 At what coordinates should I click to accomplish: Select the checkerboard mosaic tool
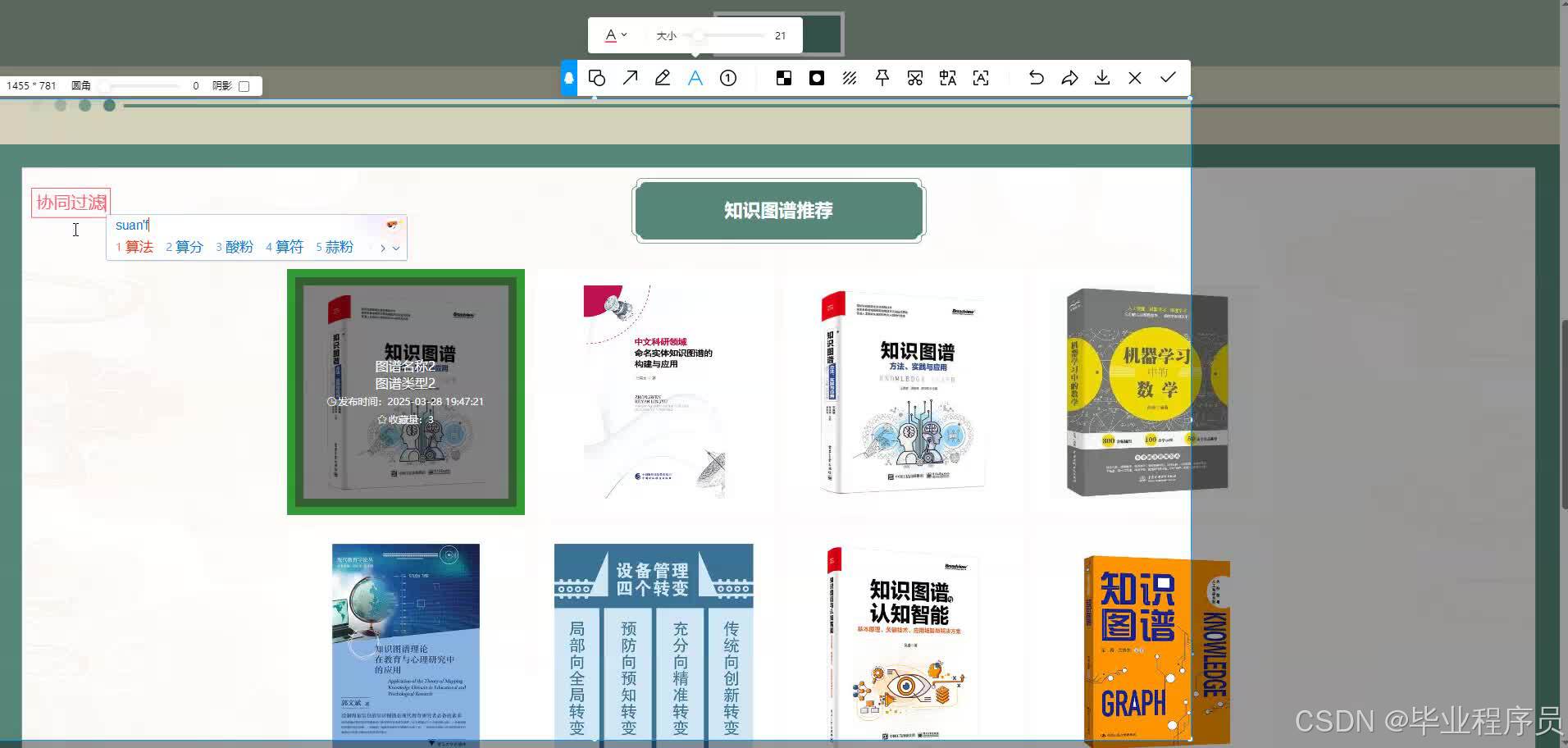(784, 78)
